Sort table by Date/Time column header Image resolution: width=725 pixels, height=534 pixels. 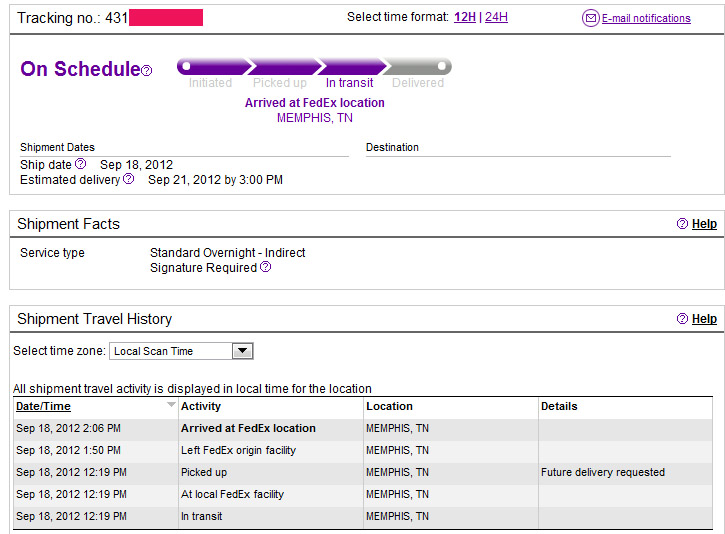(x=43, y=406)
